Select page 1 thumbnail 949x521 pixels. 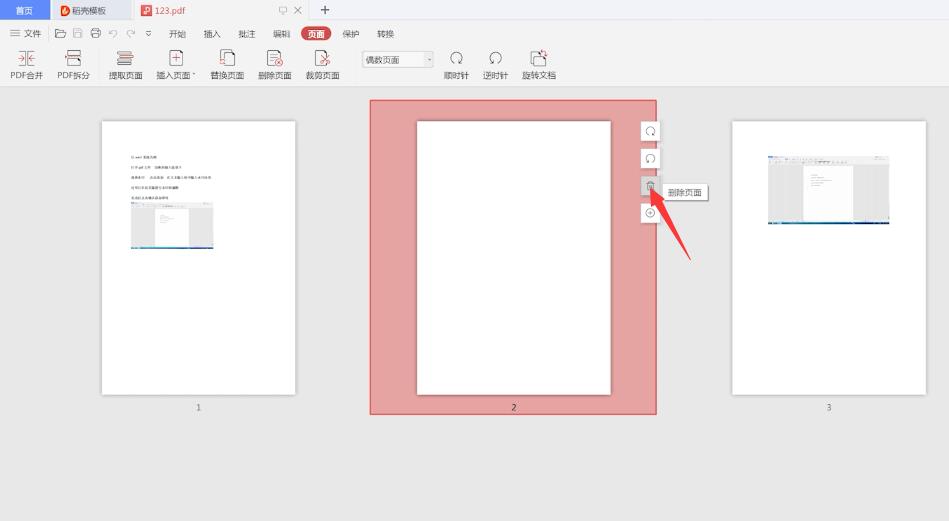(199, 258)
